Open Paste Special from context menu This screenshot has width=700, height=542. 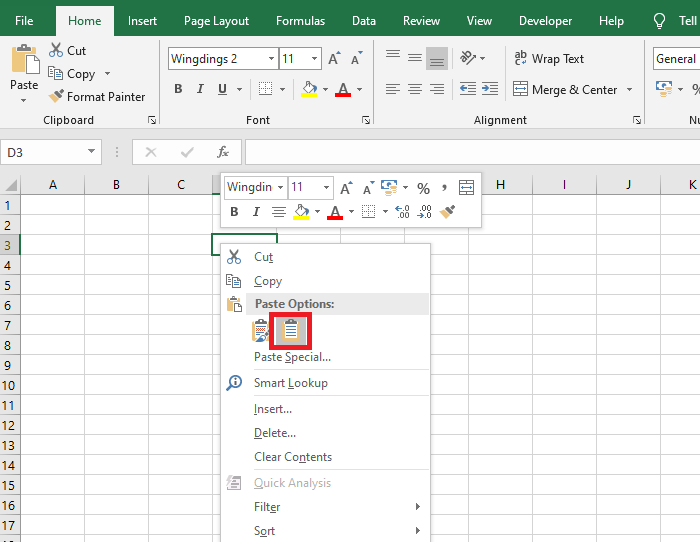[292, 357]
